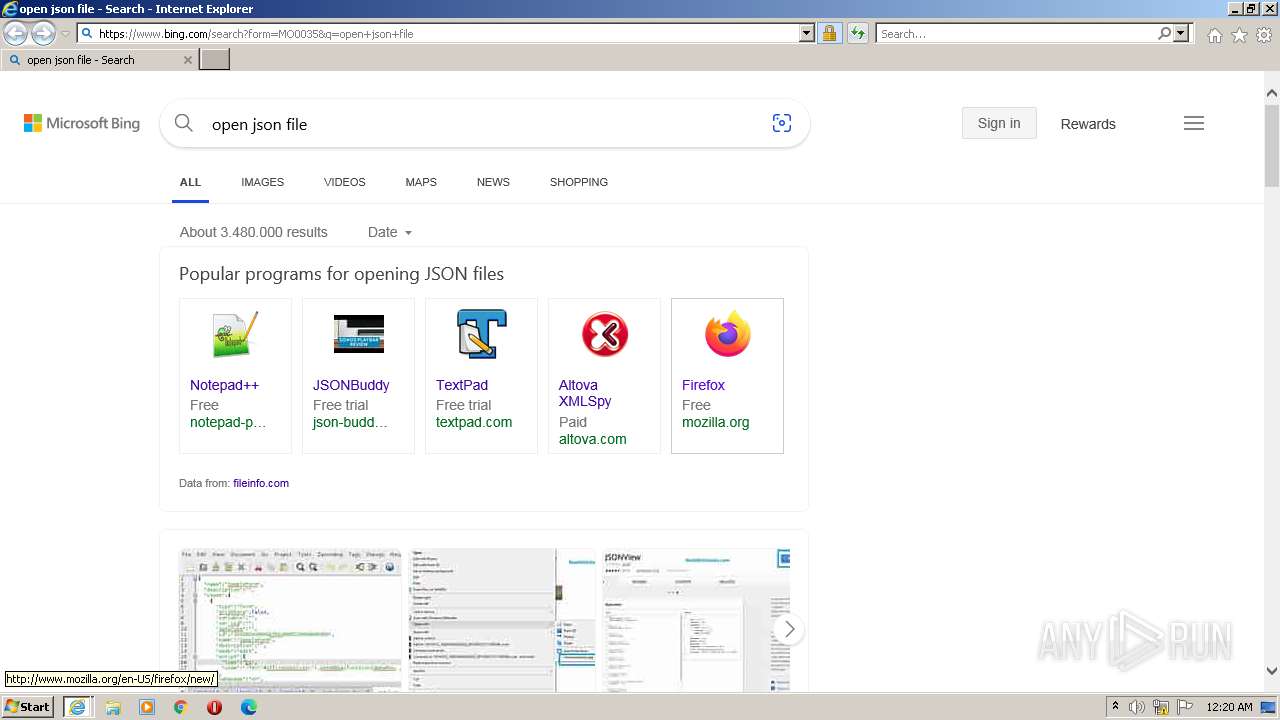Click the textpad.com text
This screenshot has height=720, width=1280.
tap(474, 422)
